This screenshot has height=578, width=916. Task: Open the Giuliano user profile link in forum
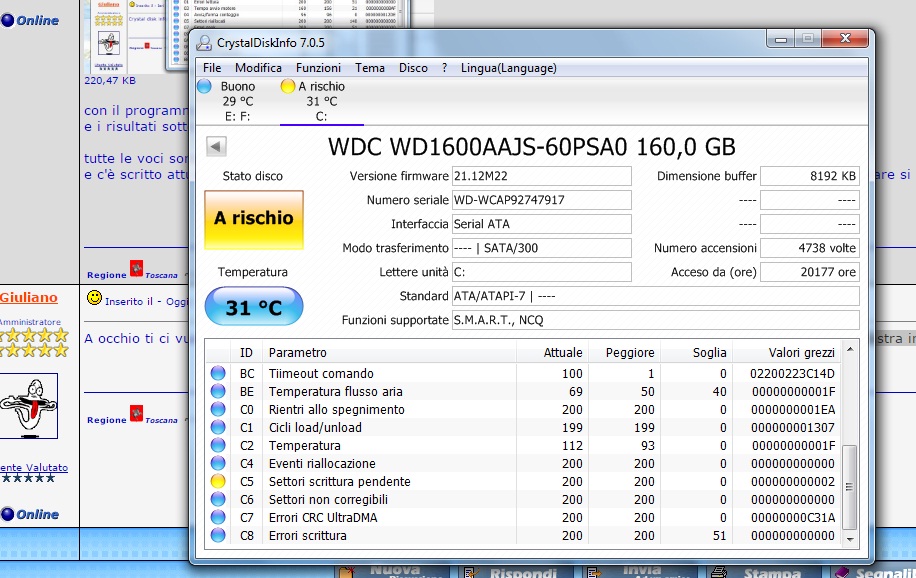click(x=29, y=297)
